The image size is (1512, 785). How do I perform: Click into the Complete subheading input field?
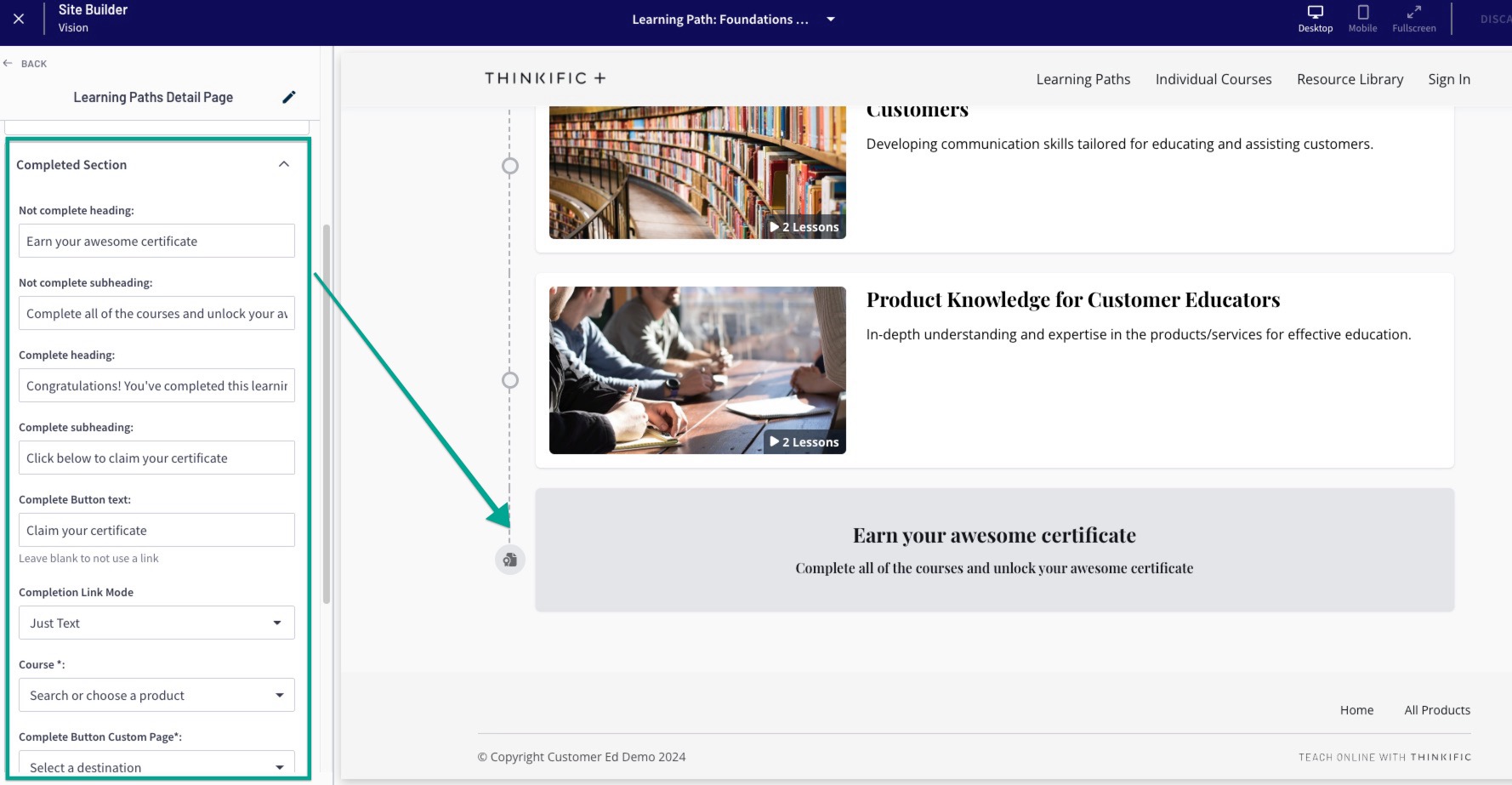156,458
